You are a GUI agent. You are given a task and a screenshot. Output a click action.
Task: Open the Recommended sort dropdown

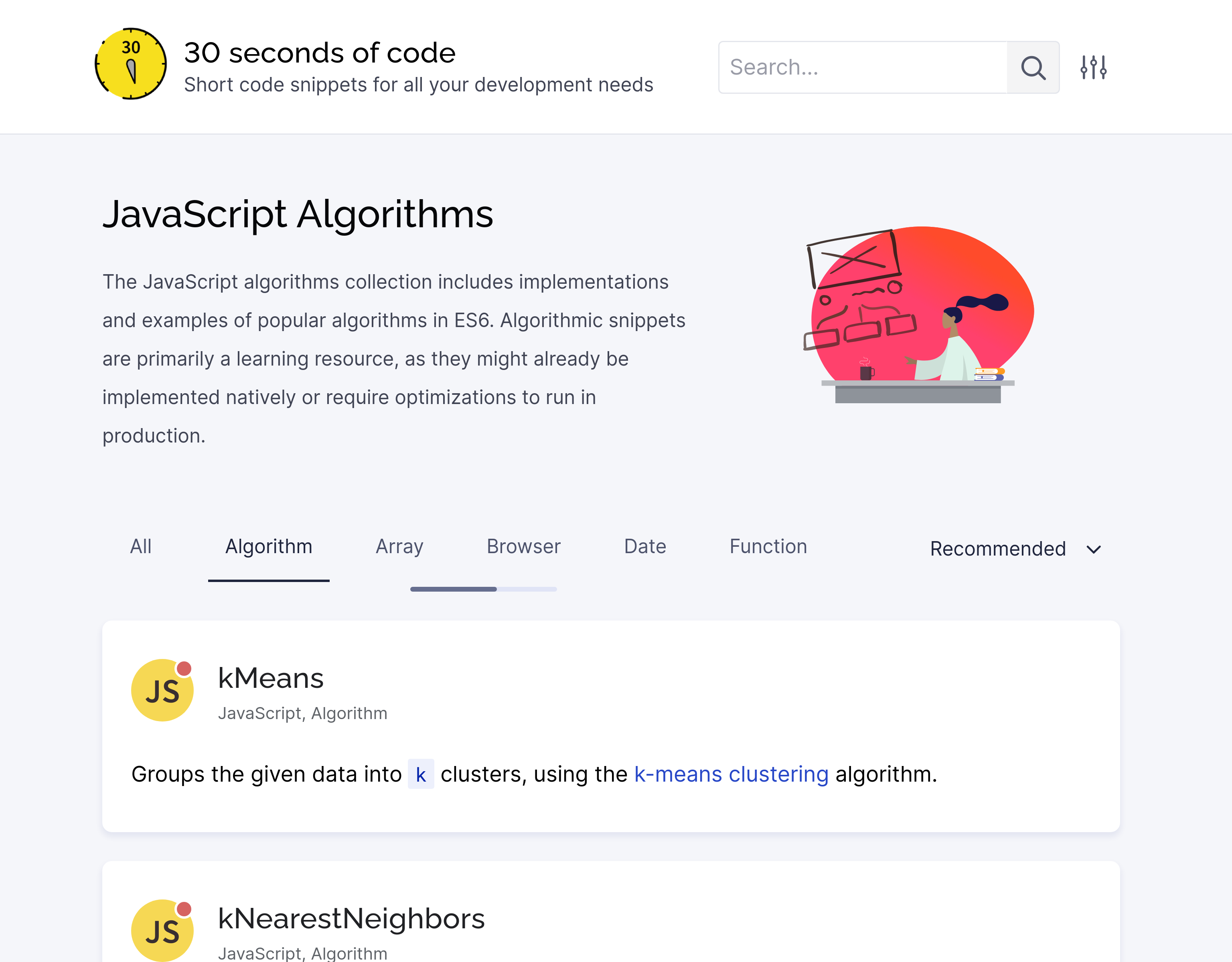point(1015,549)
